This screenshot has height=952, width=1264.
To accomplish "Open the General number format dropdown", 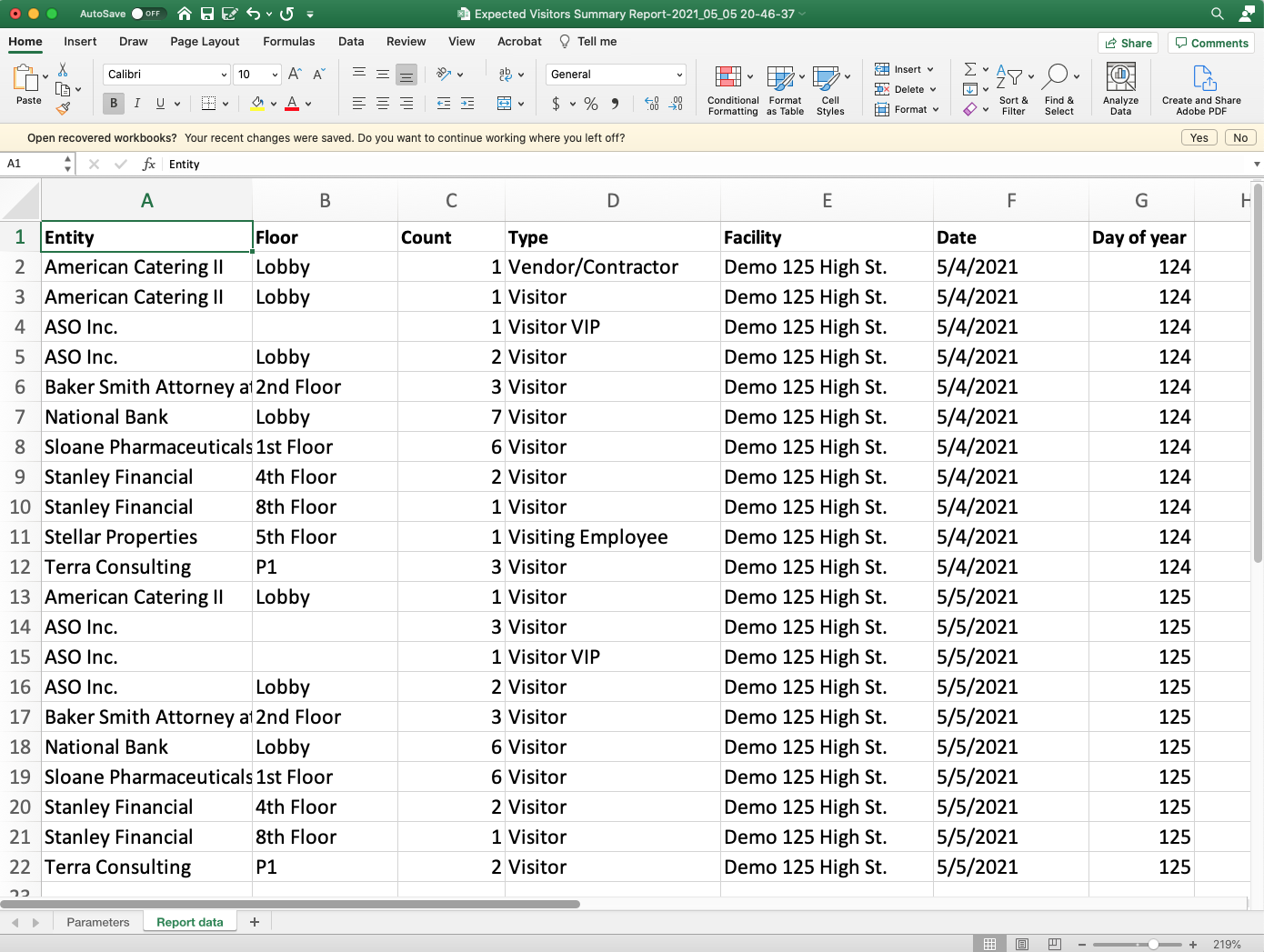I will [680, 74].
